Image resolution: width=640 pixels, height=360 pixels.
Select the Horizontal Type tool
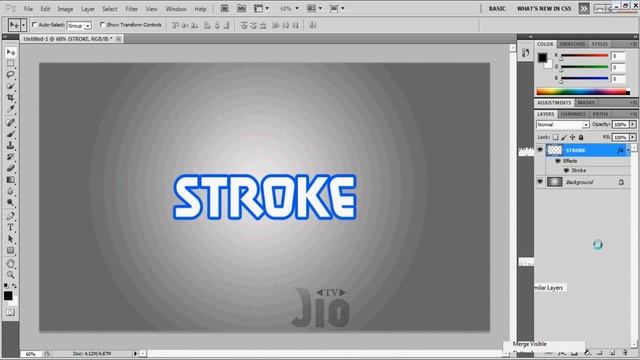pos(11,227)
